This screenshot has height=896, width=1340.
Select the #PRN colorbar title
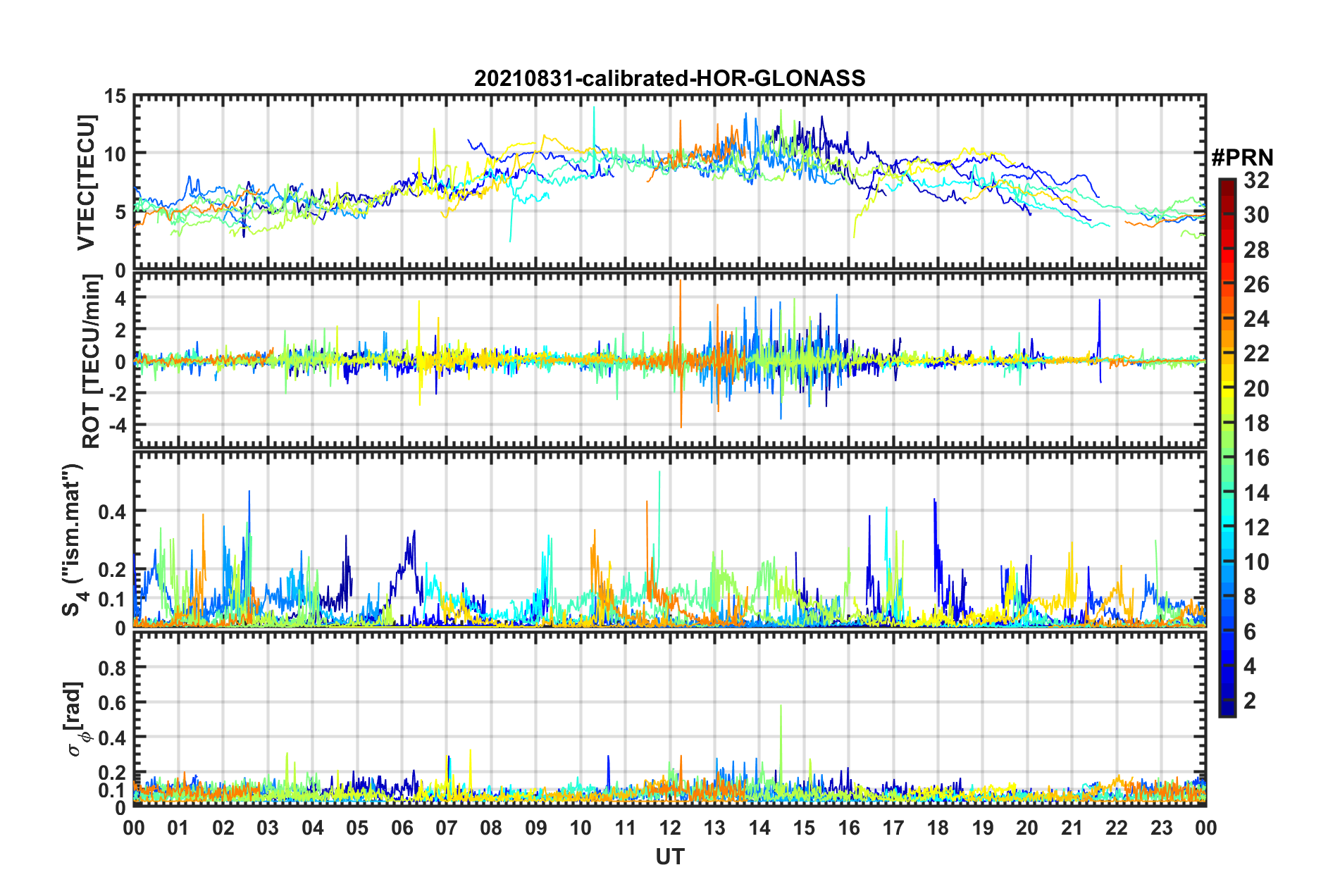1241,158
